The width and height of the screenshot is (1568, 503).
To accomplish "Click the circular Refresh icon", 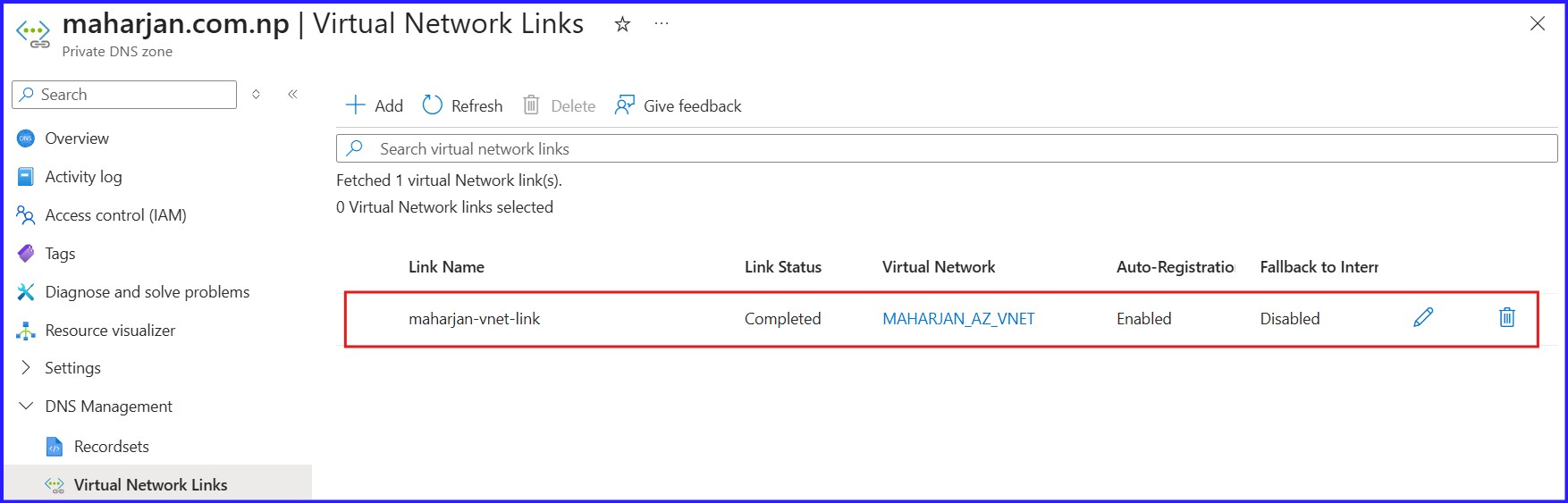I will point(433,105).
